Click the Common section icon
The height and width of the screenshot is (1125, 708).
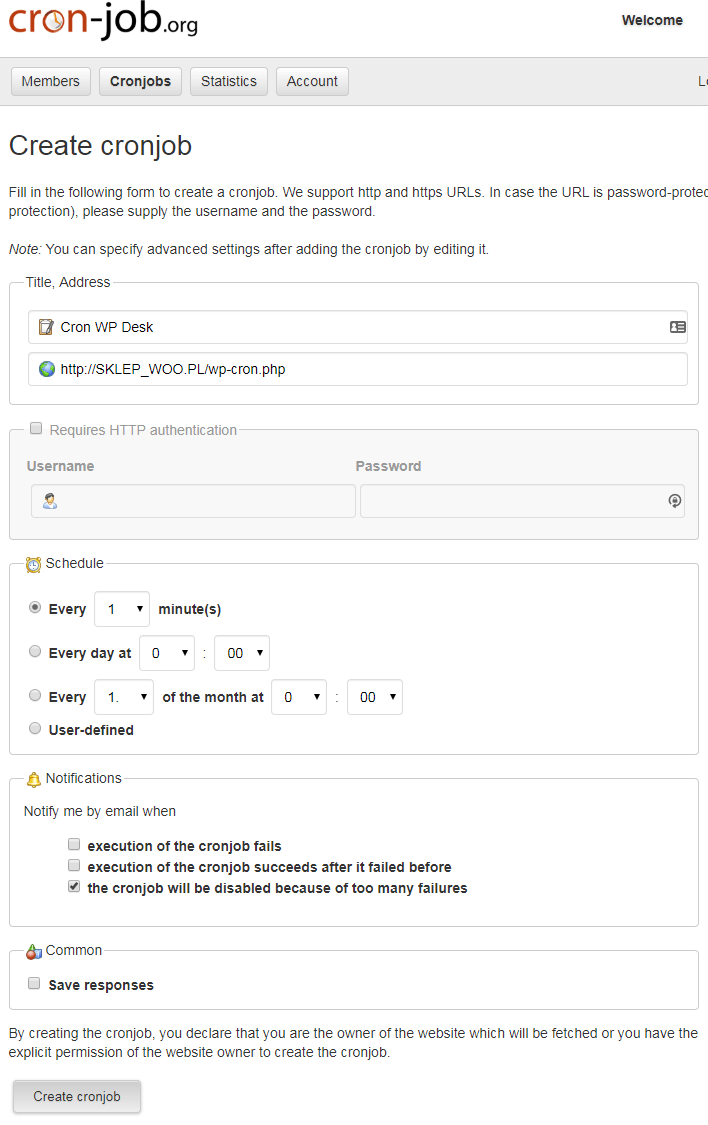click(34, 951)
